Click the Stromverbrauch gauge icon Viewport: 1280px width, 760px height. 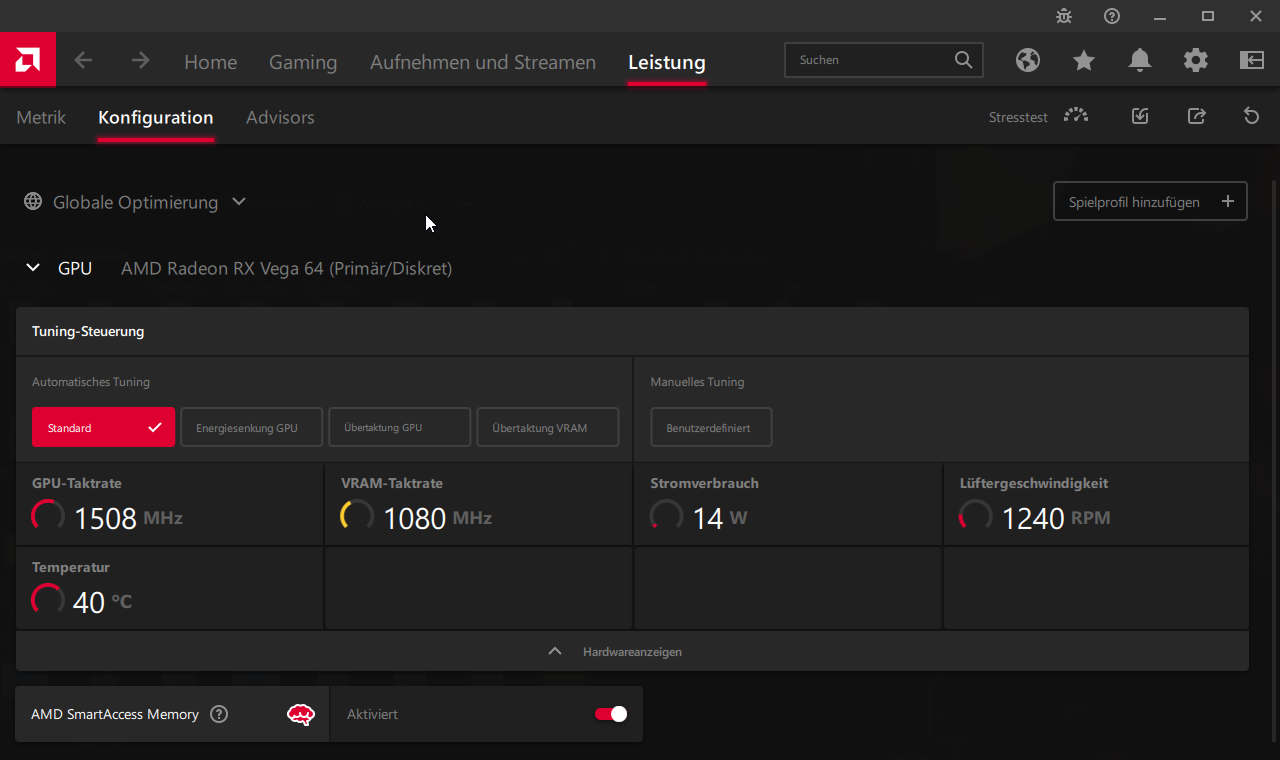[666, 516]
